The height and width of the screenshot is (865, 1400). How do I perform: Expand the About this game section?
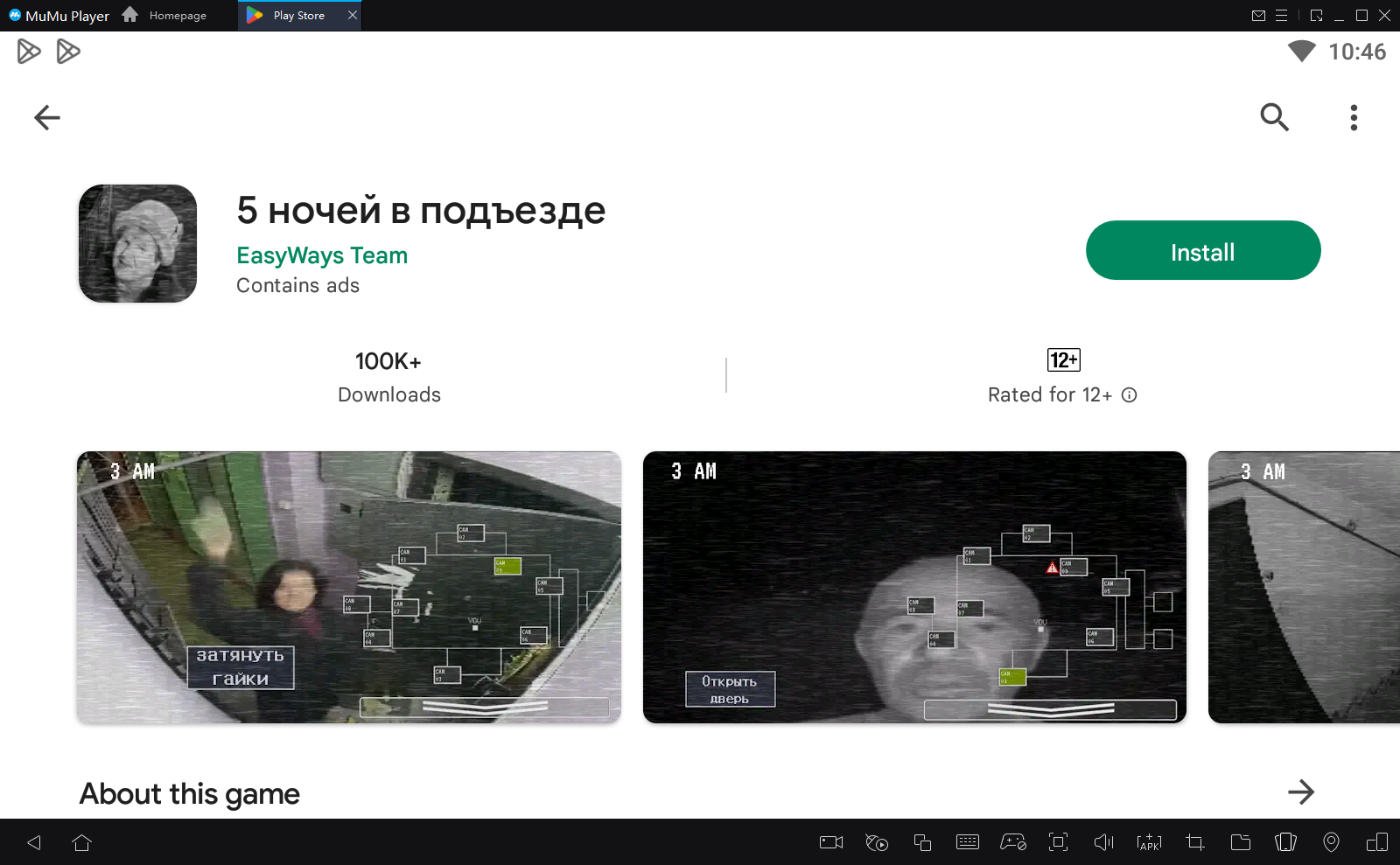(1301, 792)
